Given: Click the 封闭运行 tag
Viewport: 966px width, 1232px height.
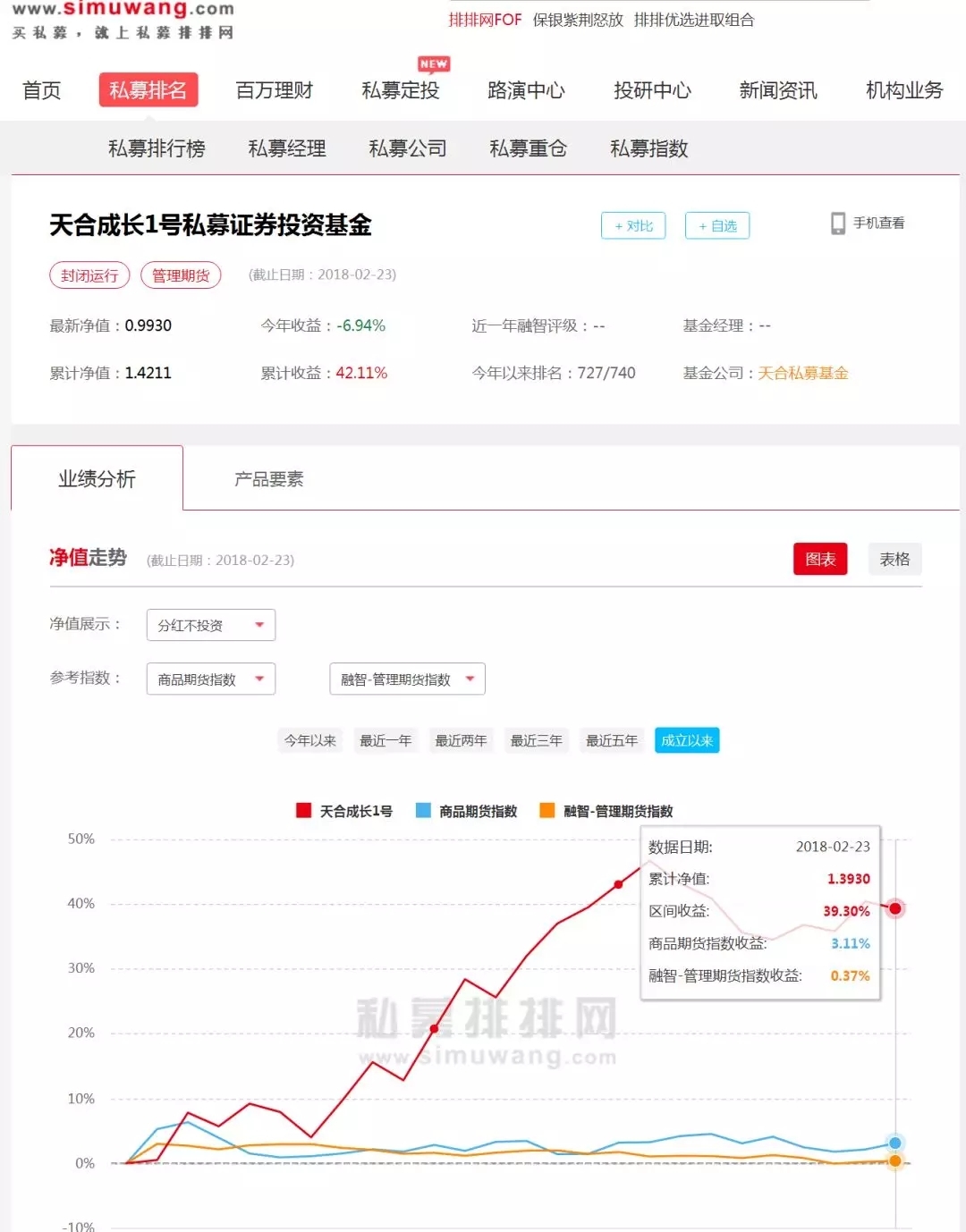Looking at the screenshot, I should (89, 275).
